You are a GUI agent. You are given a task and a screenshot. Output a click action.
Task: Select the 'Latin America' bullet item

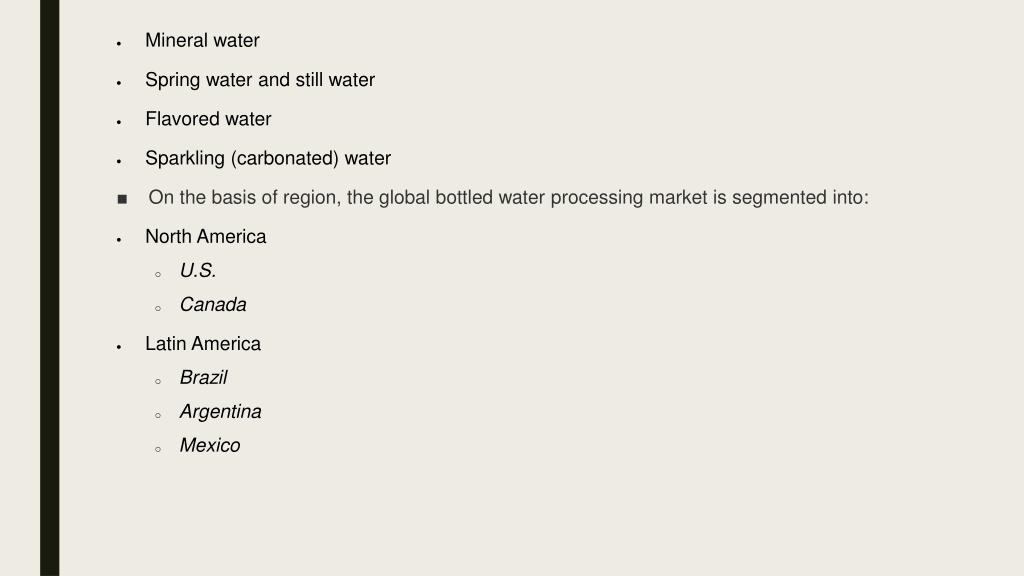coord(203,344)
